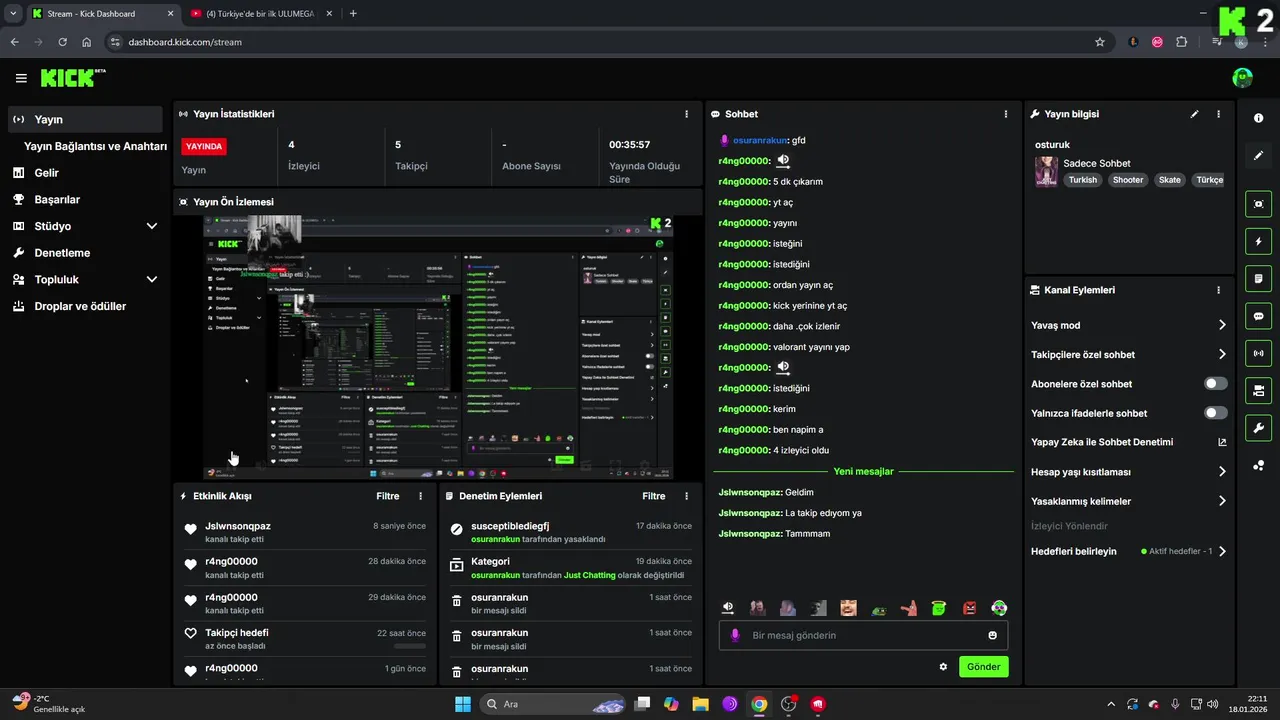Open chat settings gear icon

click(942, 666)
